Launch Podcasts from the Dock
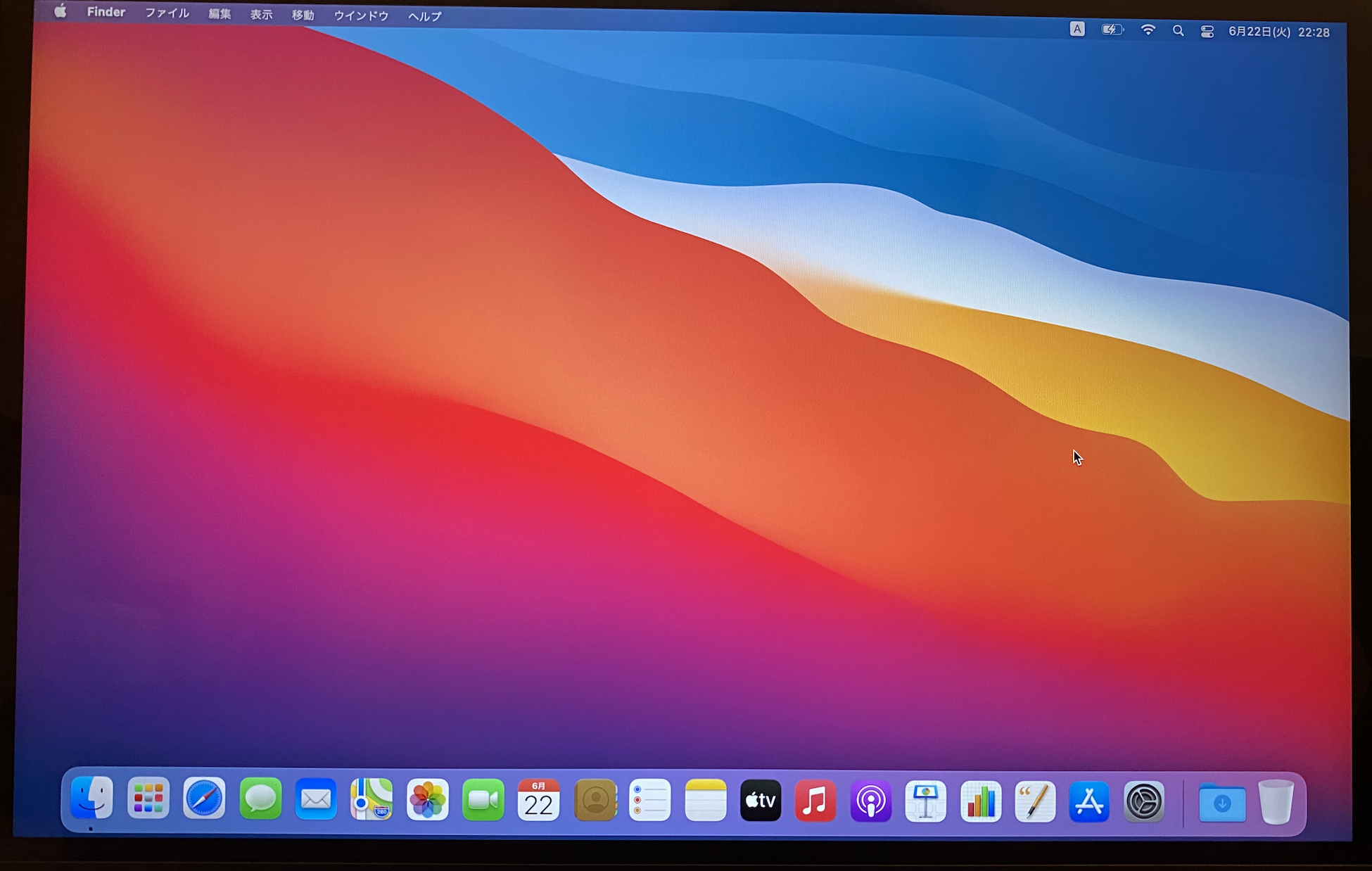Viewport: 1372px width, 871px height. (x=870, y=801)
